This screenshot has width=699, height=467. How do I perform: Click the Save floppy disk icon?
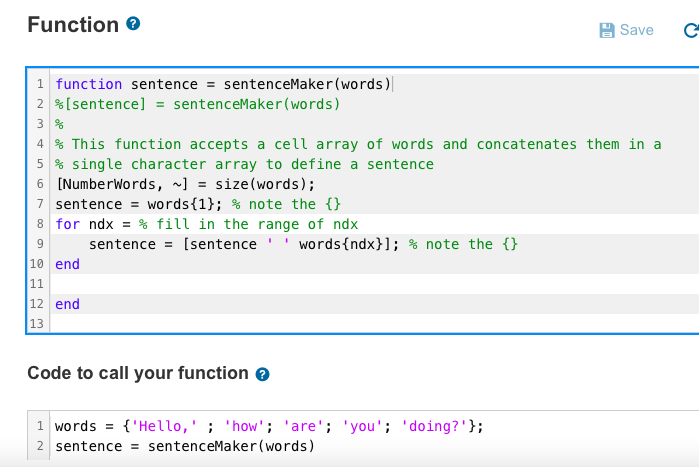point(607,30)
